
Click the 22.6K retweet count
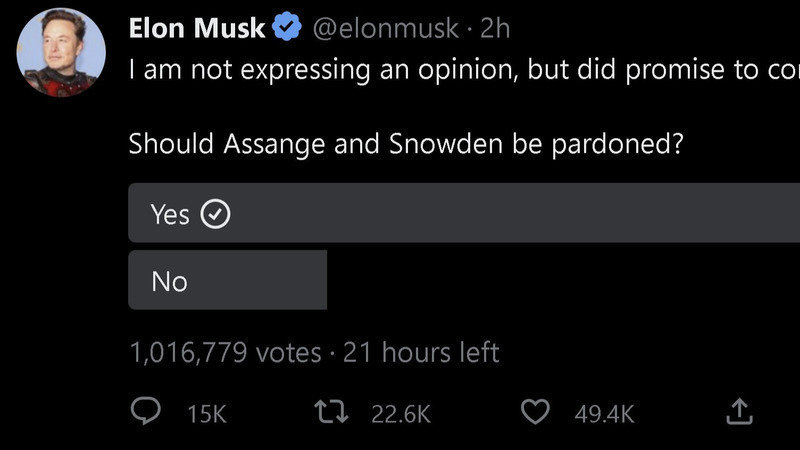pos(400,413)
